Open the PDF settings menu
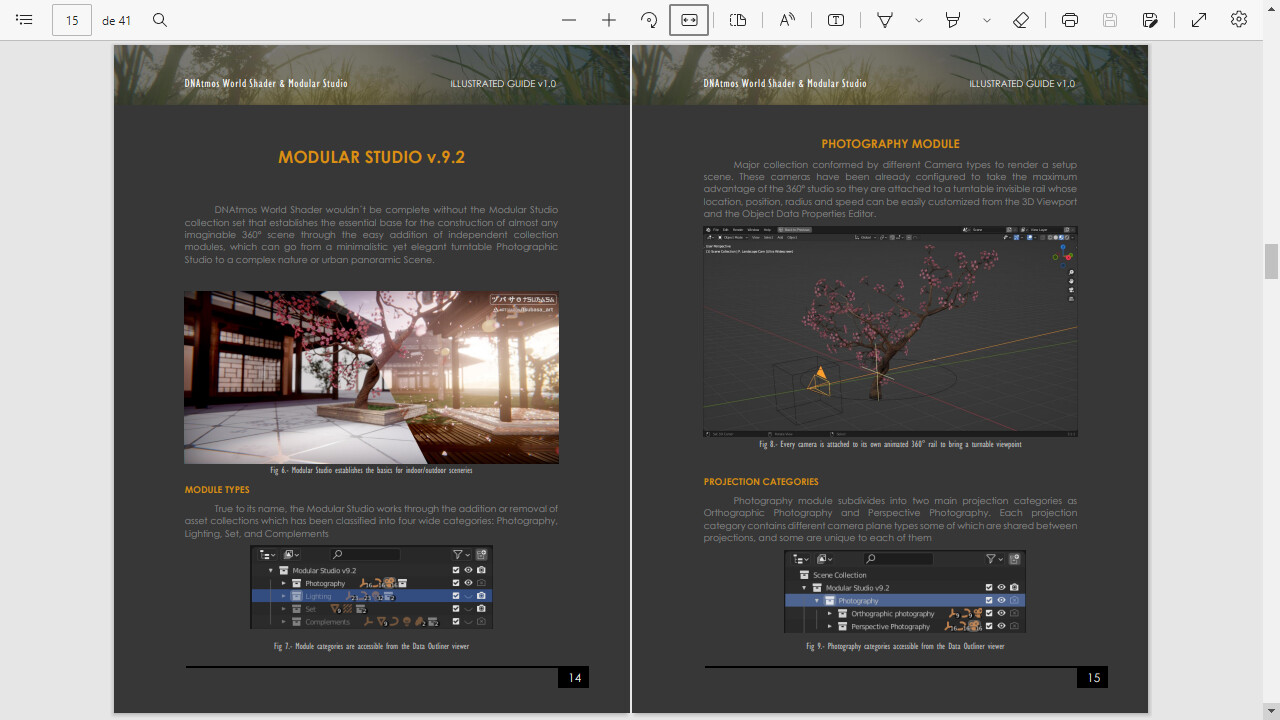 click(1238, 20)
